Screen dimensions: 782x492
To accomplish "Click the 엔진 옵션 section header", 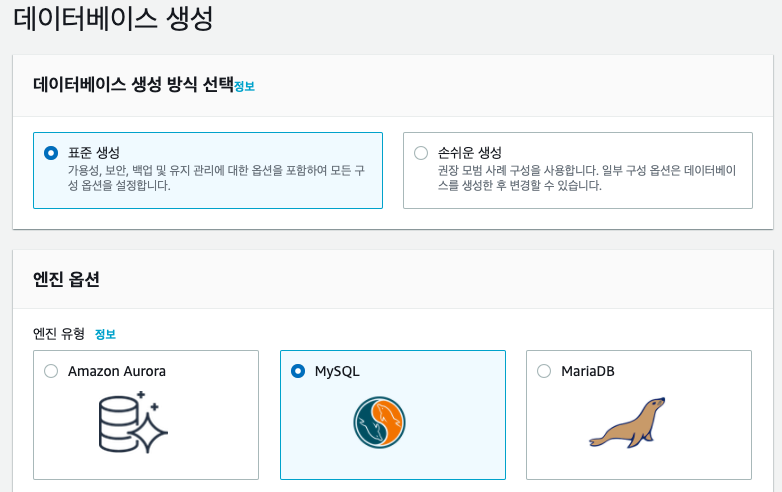I will tap(66, 279).
